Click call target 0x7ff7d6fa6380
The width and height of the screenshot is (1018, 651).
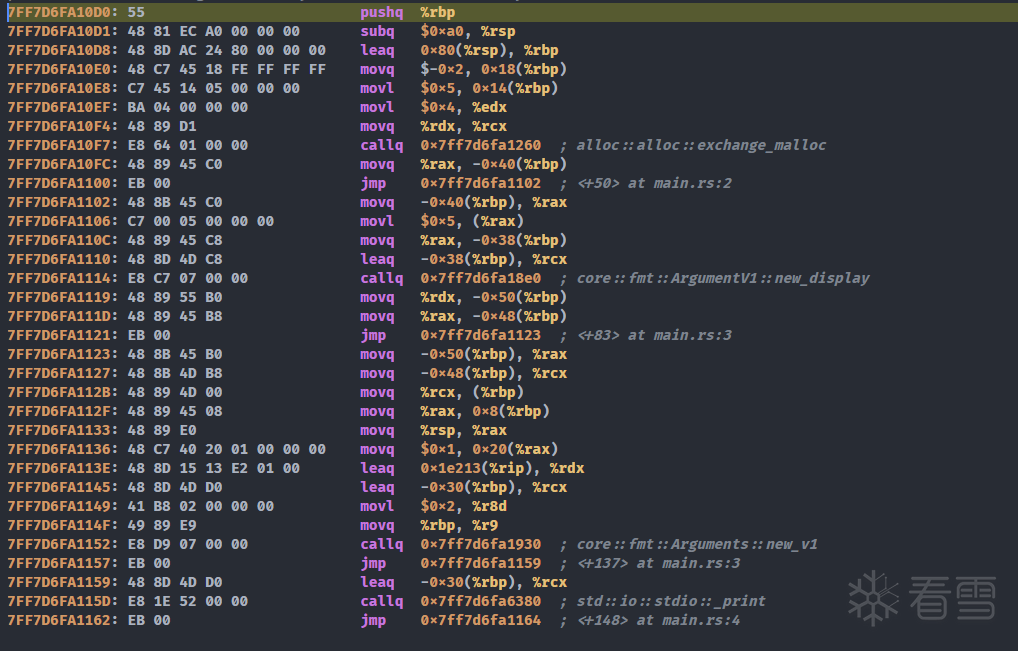480,601
